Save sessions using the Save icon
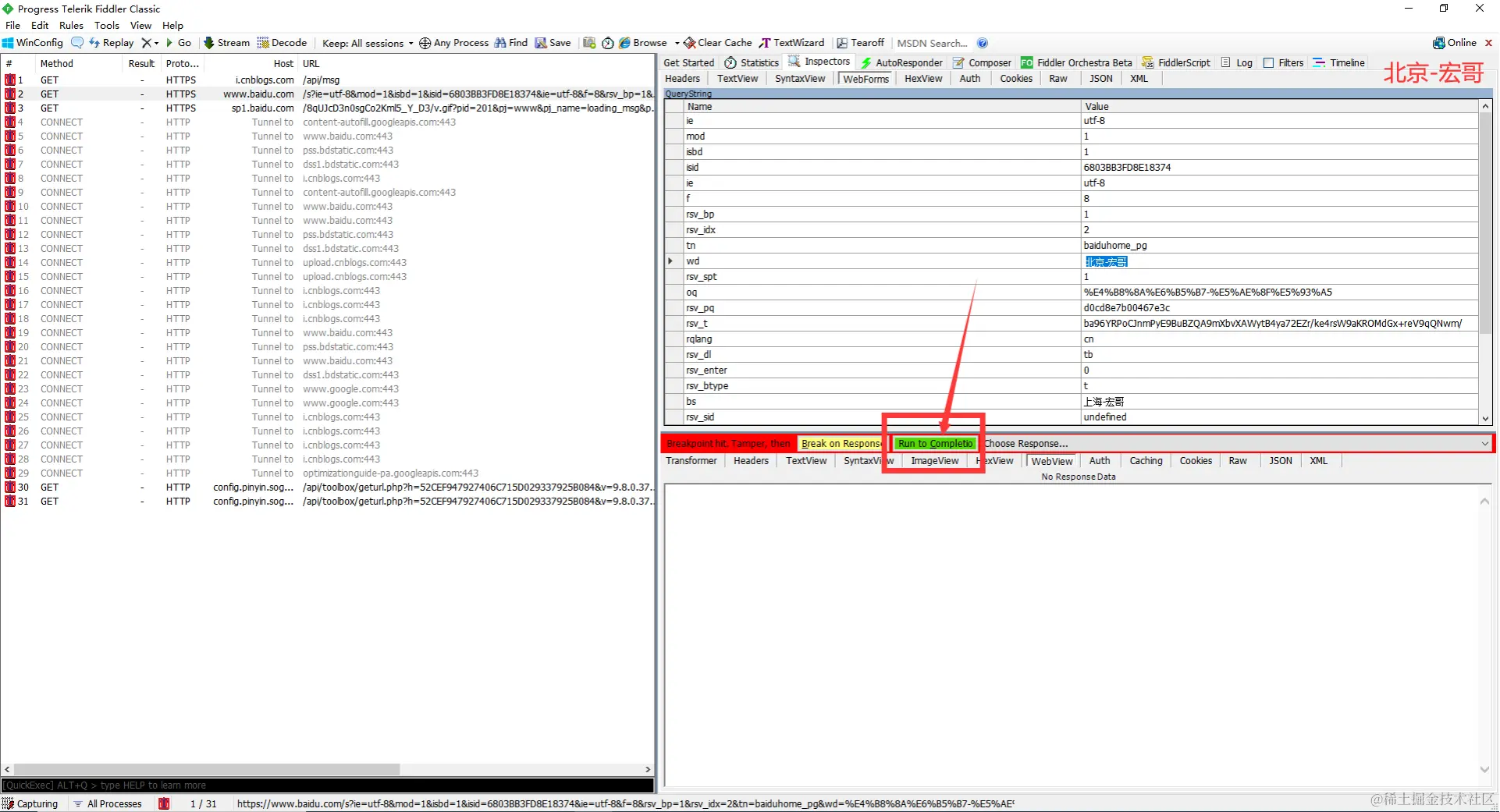The height and width of the screenshot is (812, 1500). [553, 43]
